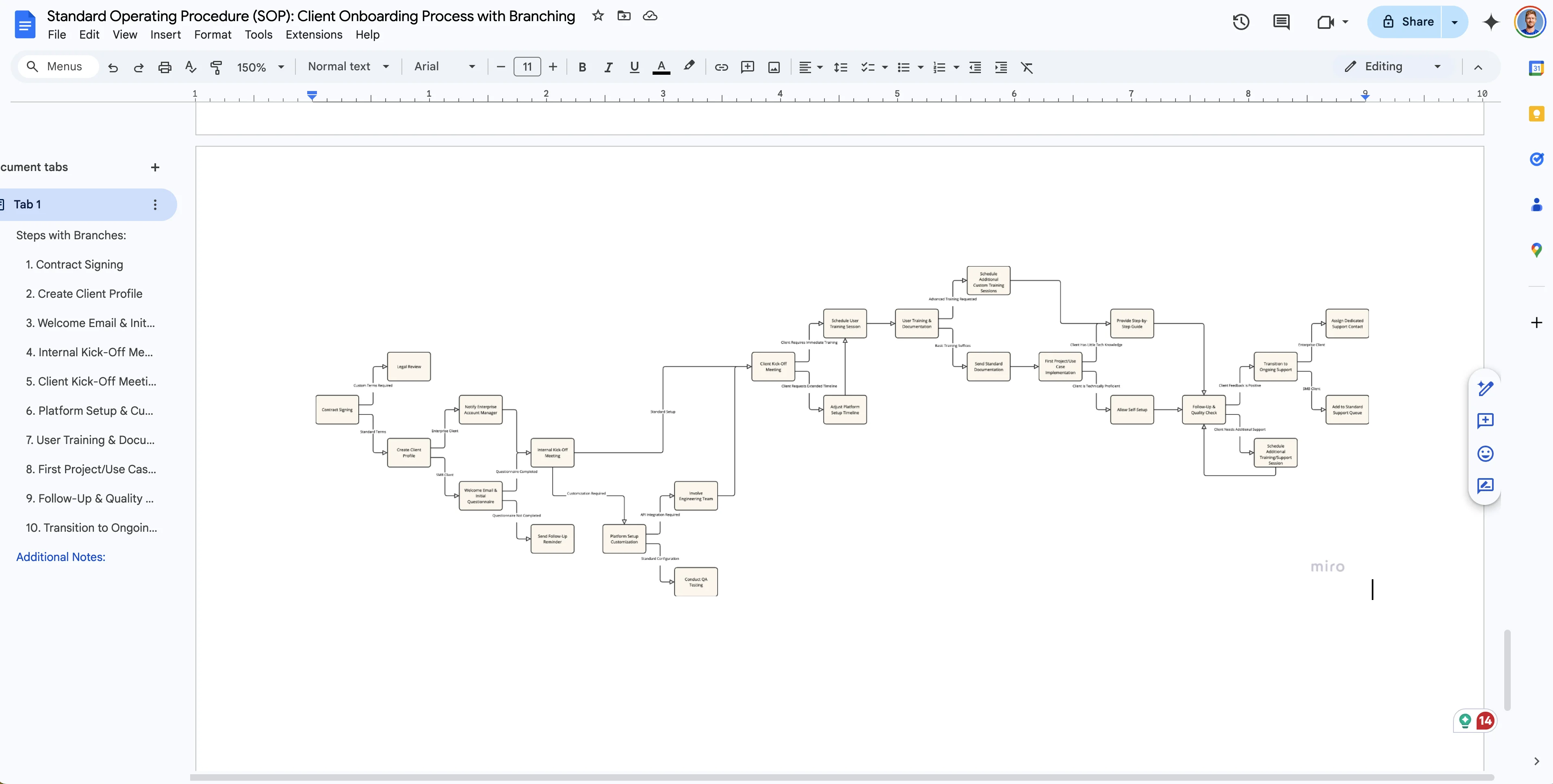
Task: Open version history clock icon
Action: (x=1241, y=22)
